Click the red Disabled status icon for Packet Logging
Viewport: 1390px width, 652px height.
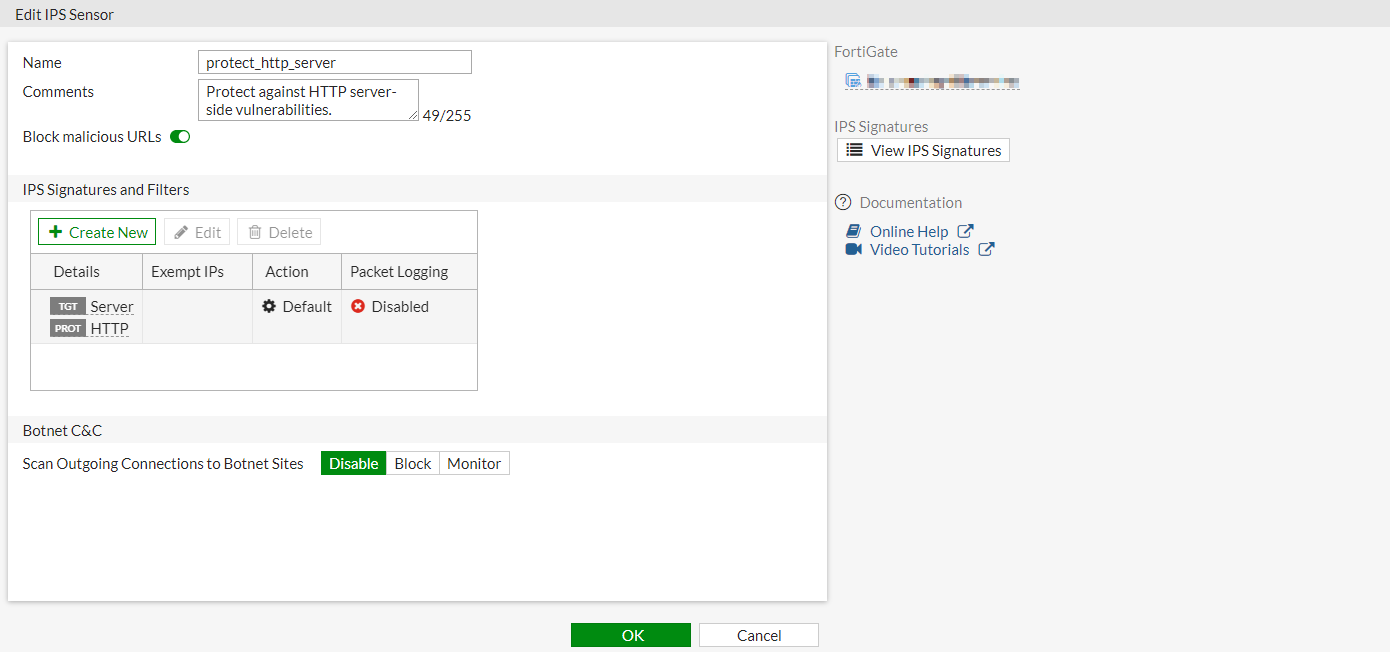(359, 306)
